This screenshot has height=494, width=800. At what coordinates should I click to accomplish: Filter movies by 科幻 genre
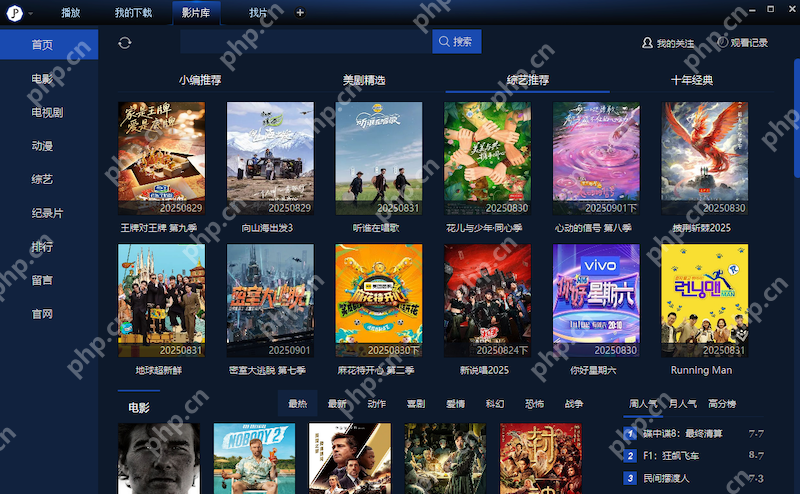pos(494,404)
